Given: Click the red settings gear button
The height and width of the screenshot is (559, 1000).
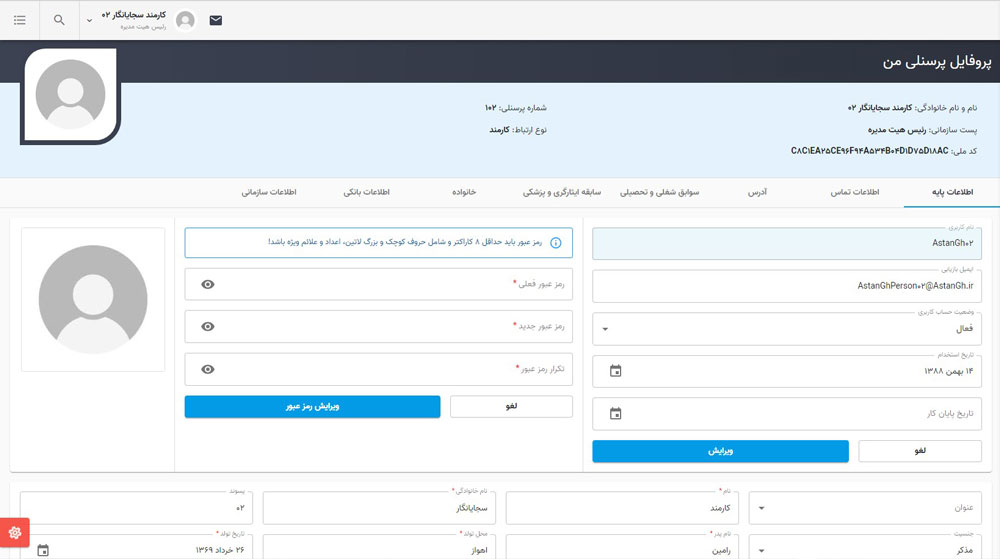Looking at the screenshot, I should (x=15, y=532).
